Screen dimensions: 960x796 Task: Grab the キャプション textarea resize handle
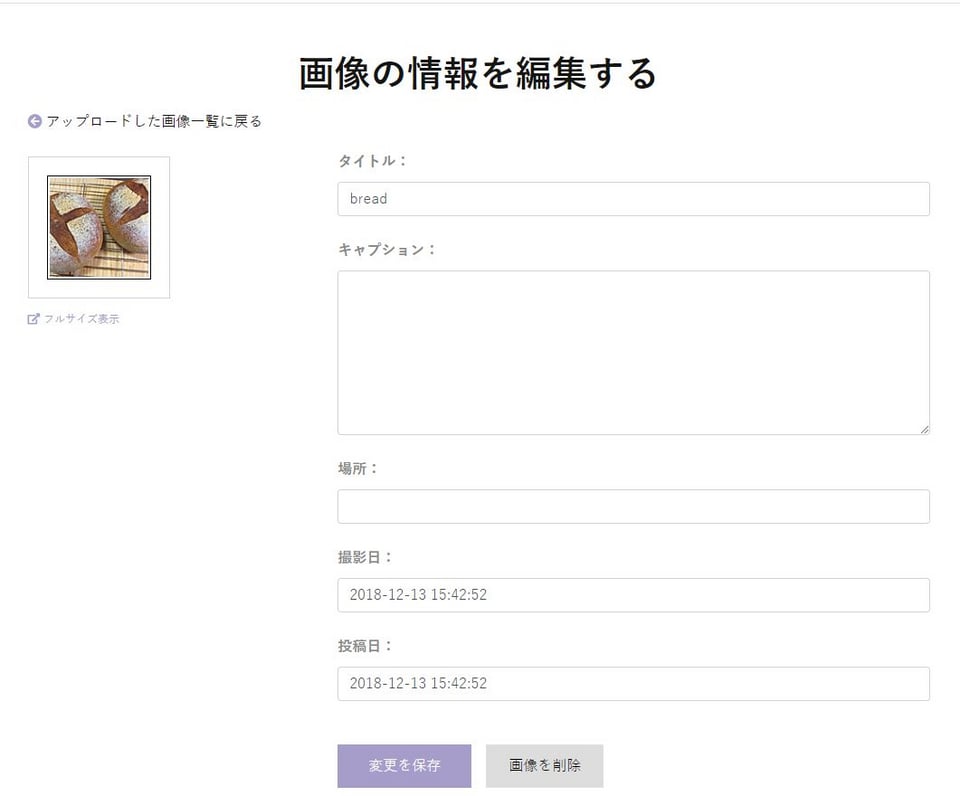coord(924,430)
